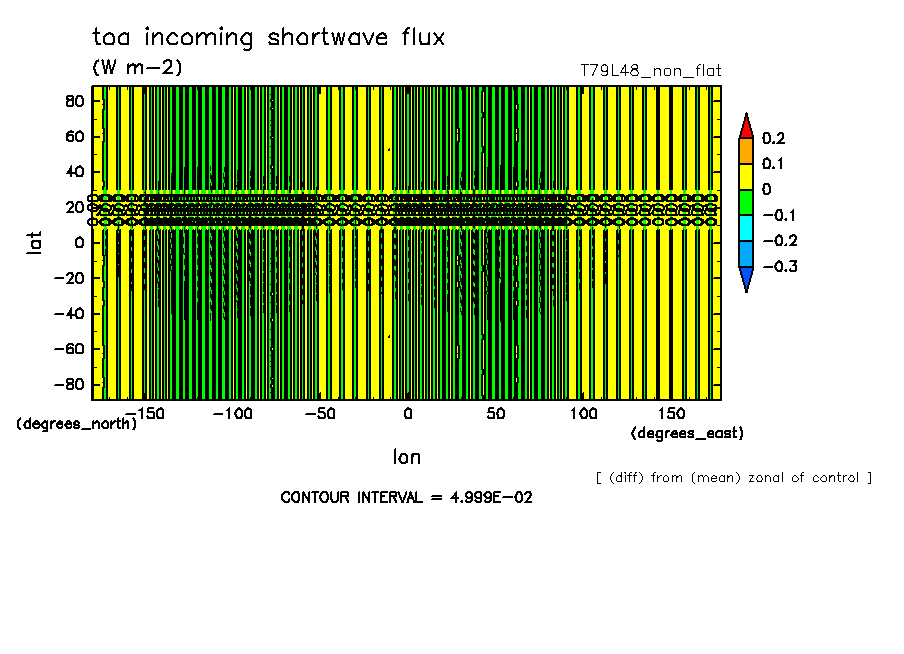Screen dimensions: 904x654
Task: Click the 150 longitude tick label
Action: point(671,413)
